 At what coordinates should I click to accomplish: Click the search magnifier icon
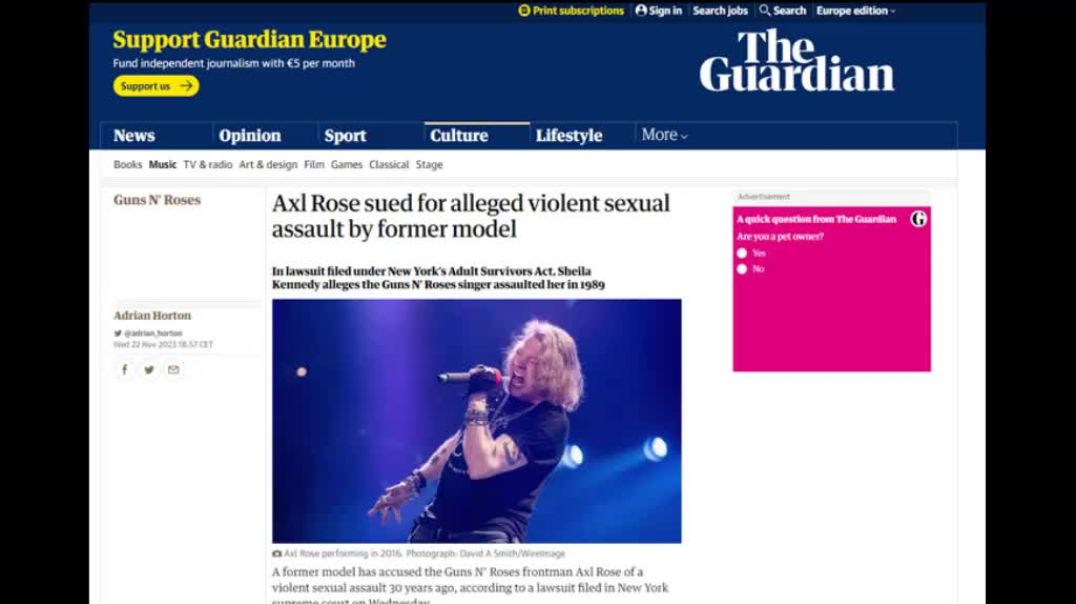pyautogui.click(x=764, y=10)
